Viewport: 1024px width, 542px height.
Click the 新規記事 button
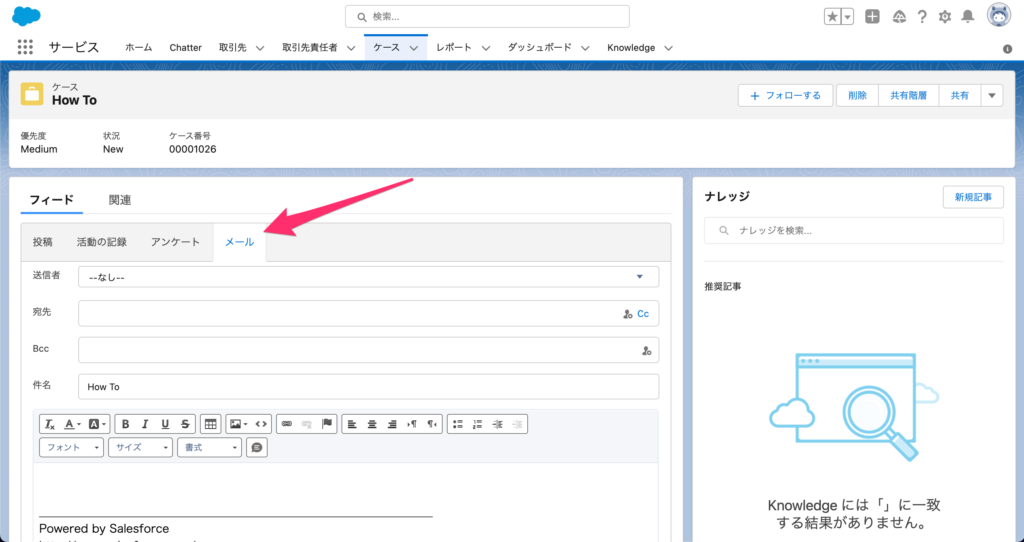[972, 197]
